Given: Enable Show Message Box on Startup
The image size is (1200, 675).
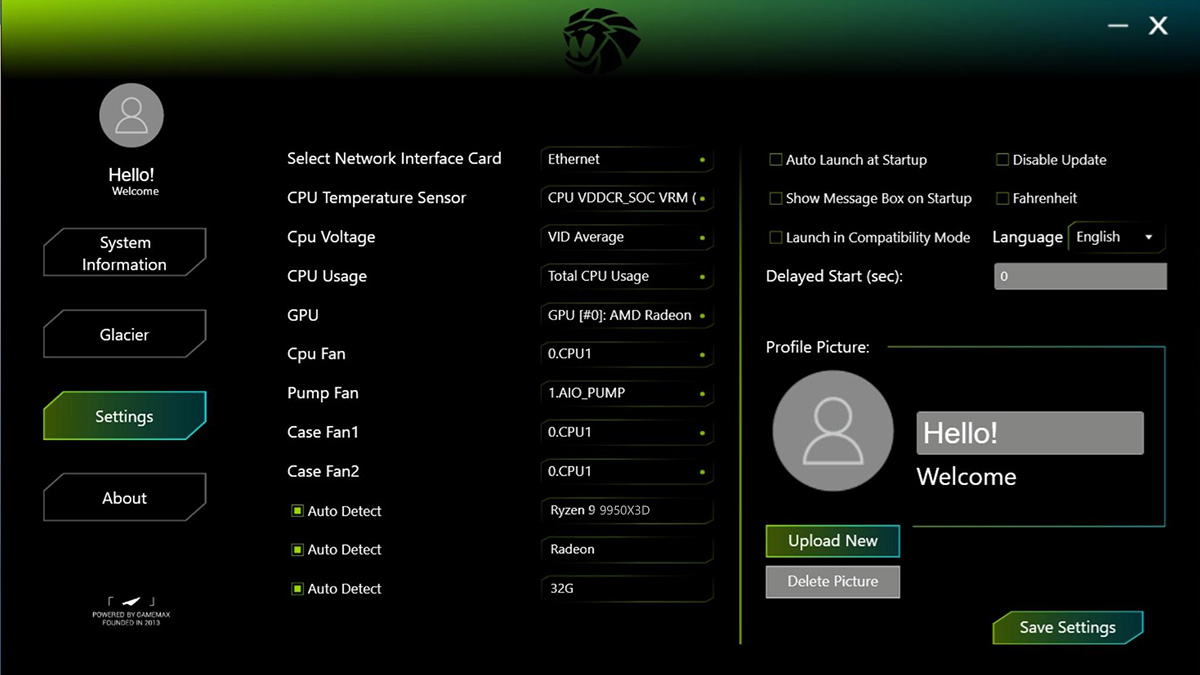Looking at the screenshot, I should pos(776,199).
